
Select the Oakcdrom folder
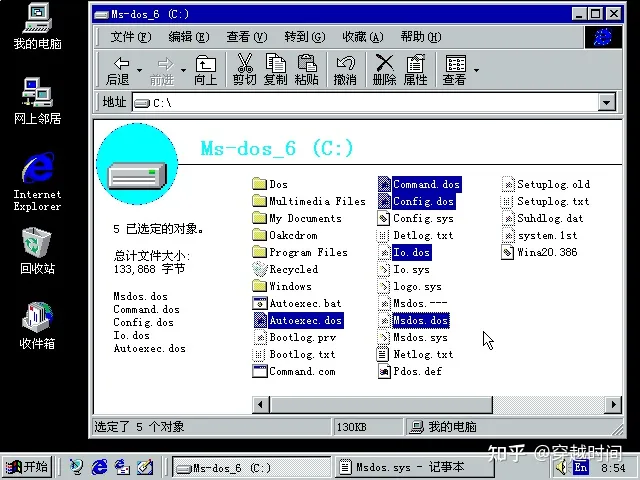pos(285,236)
